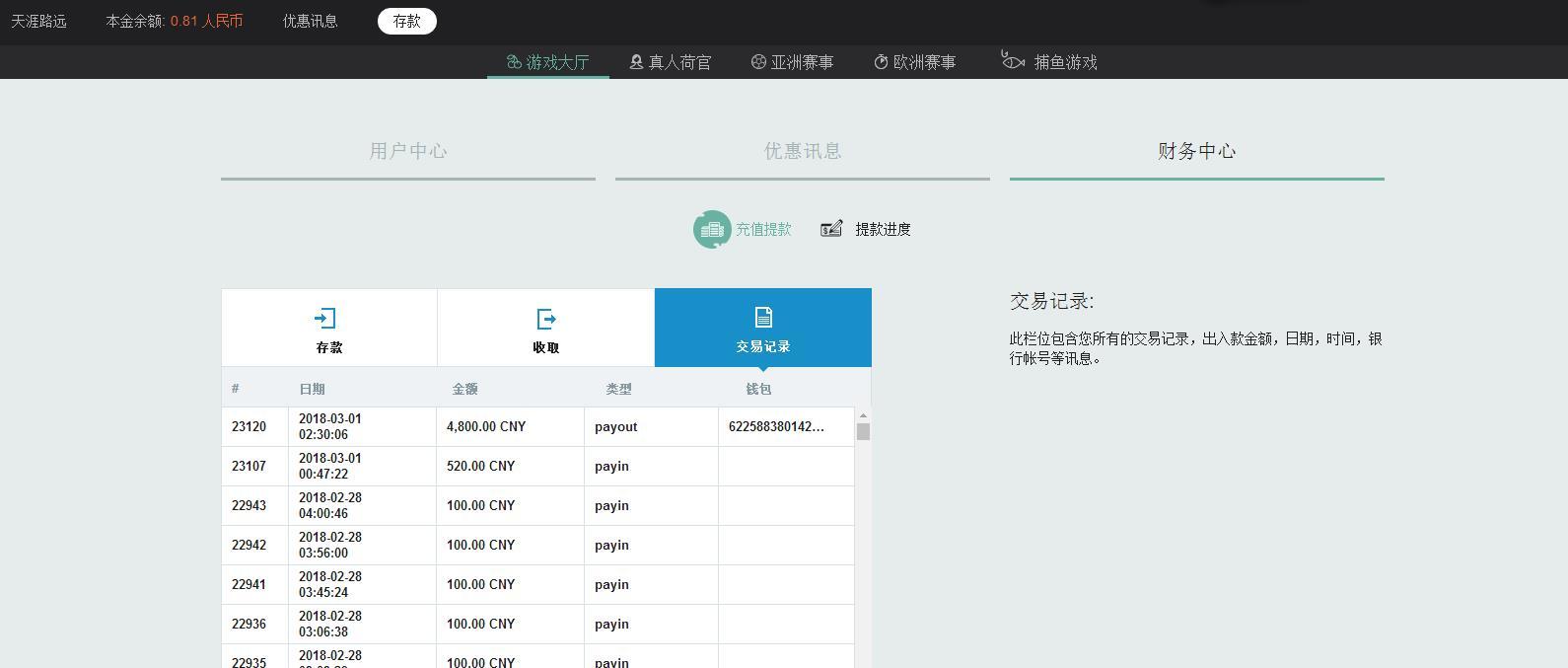Image resolution: width=1568 pixels, height=668 pixels.
Task: Click the 交易记录: heading on right
Action: tap(1052, 301)
